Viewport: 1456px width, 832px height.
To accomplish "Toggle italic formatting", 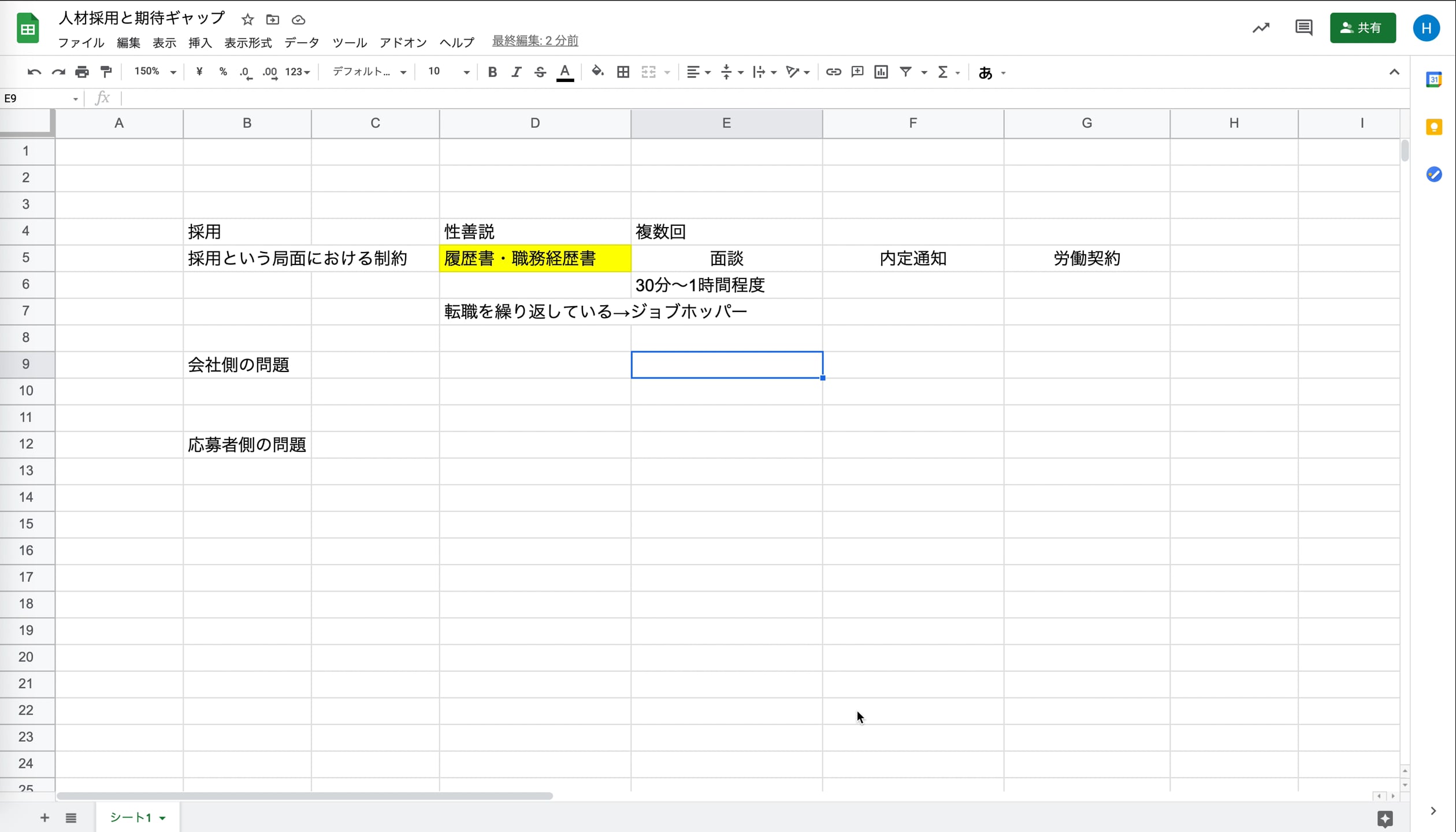I will 516,72.
